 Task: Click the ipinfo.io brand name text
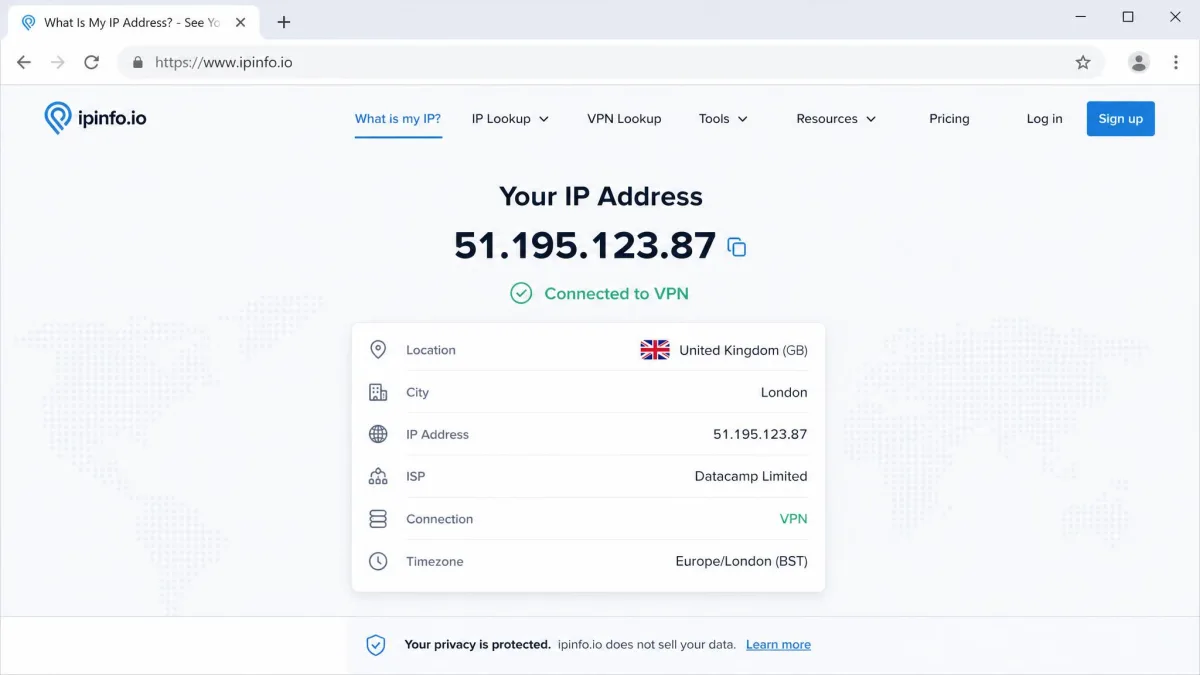point(112,118)
